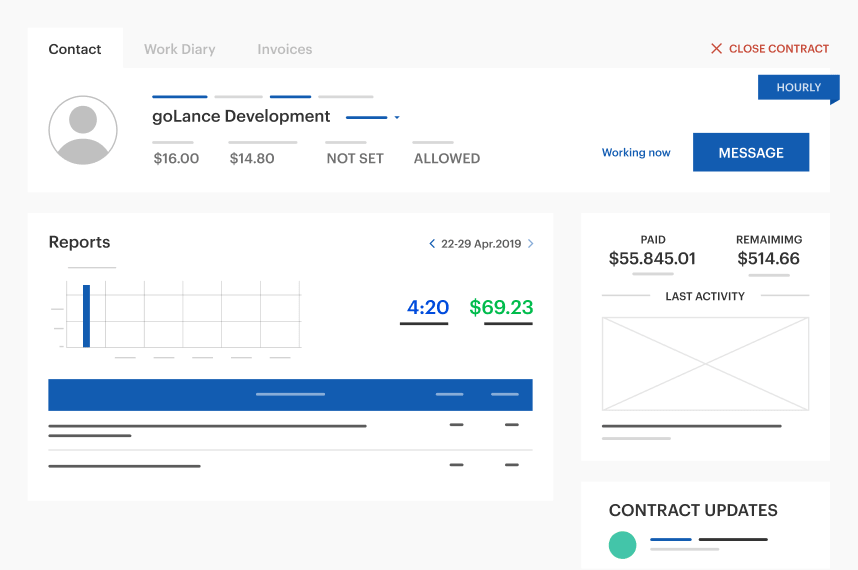Go to previous week with left chevron

[x=432, y=243]
